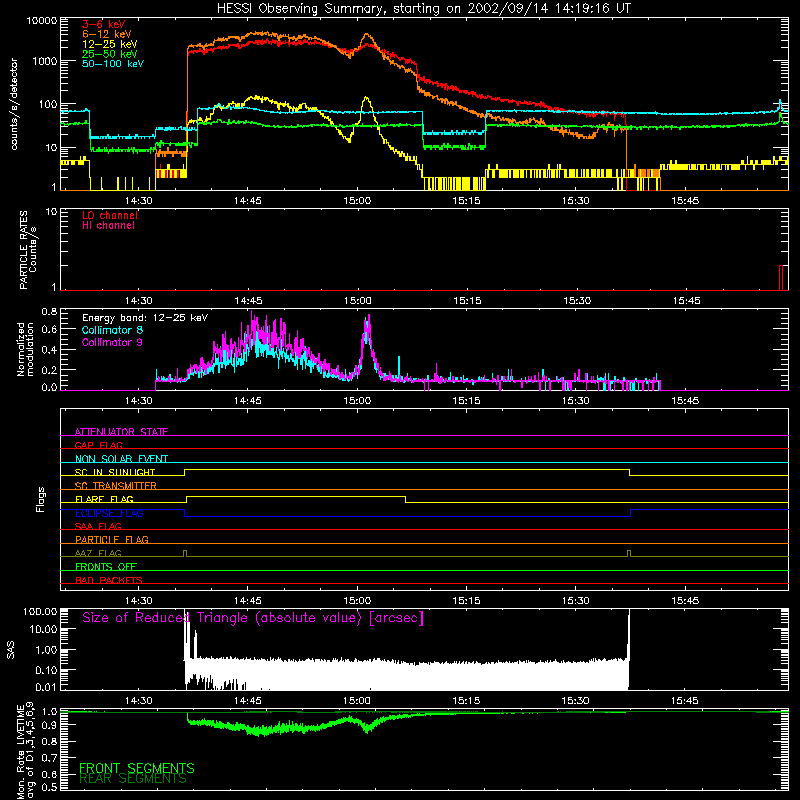800x800 pixels.
Task: Select the 12-25 keV legend label
Action: (109, 44)
